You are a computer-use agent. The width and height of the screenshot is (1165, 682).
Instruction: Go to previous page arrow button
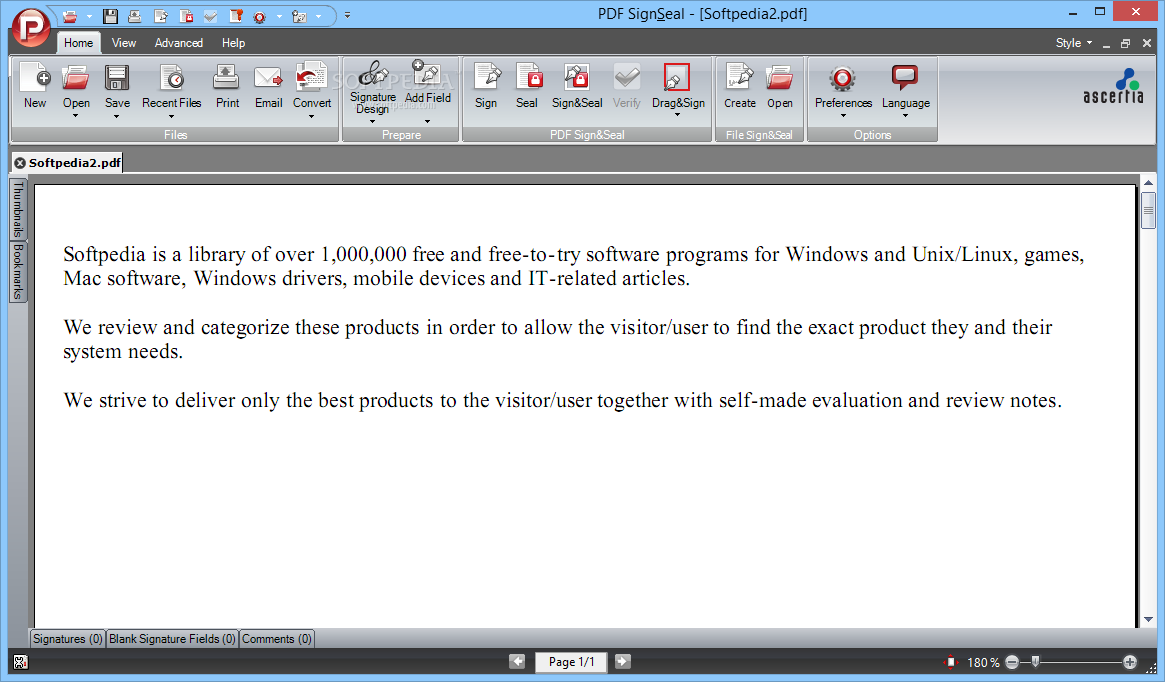coord(517,661)
